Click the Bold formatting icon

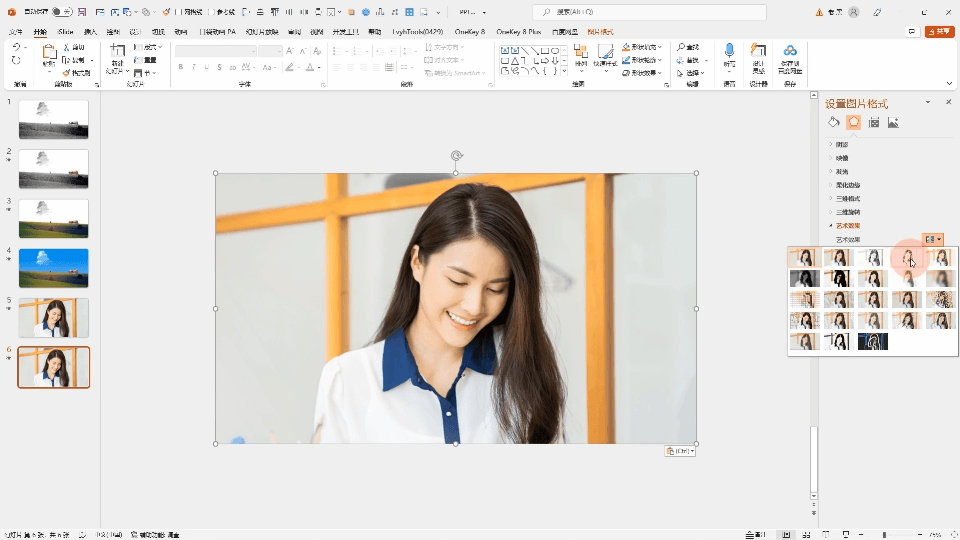(x=181, y=67)
